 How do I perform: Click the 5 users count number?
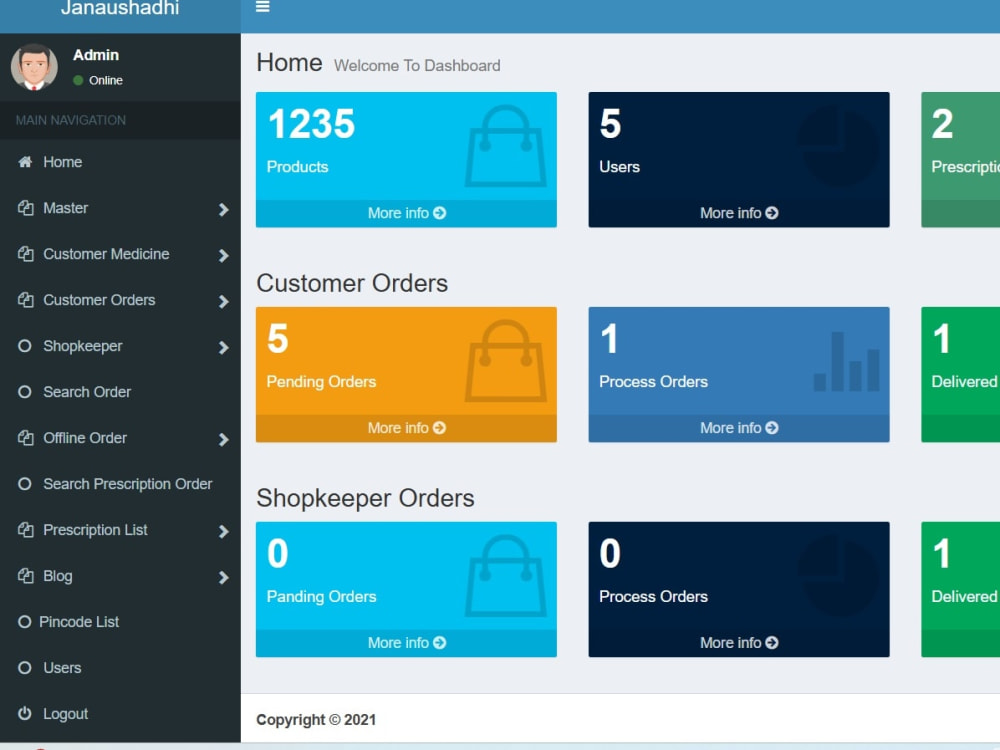[610, 124]
